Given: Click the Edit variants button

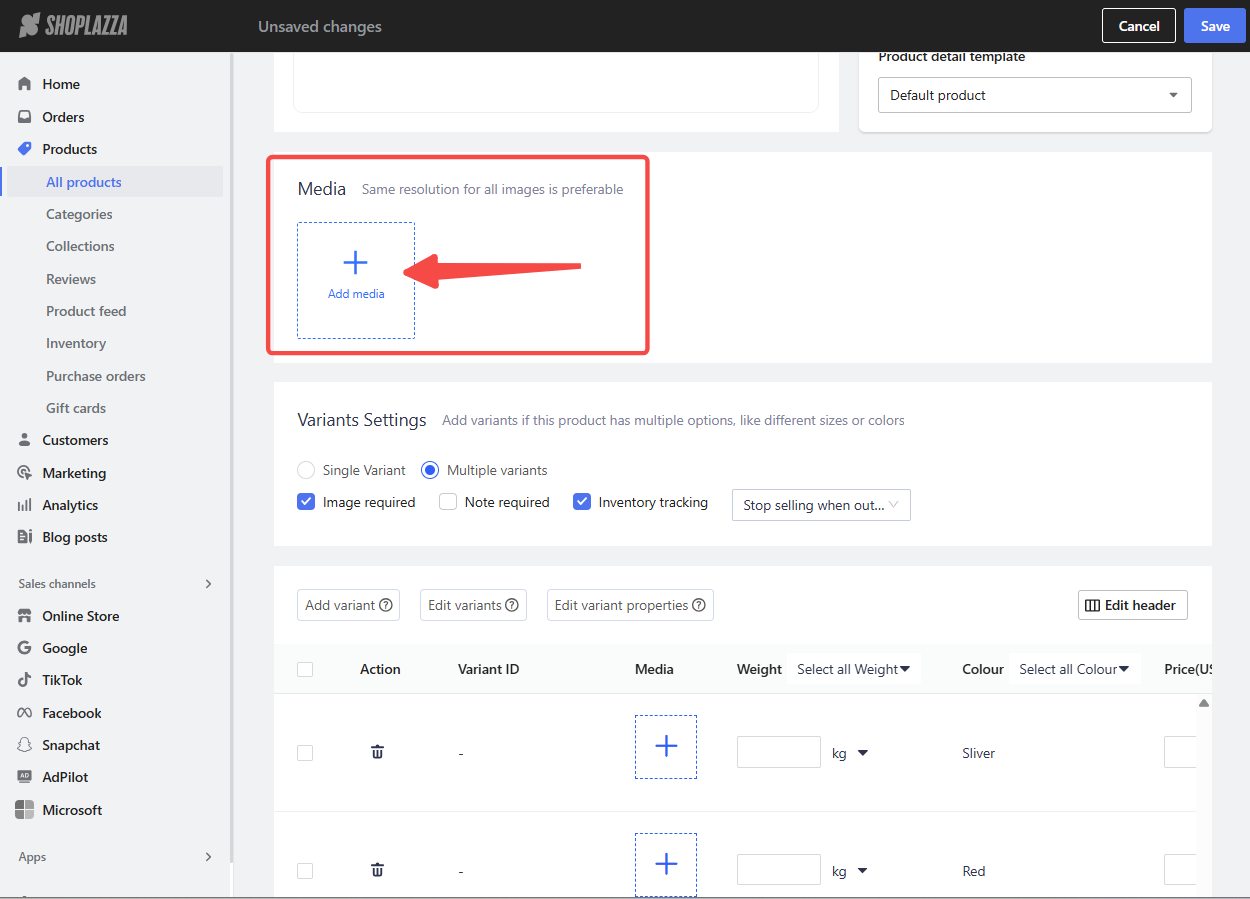Looking at the screenshot, I should (473, 605).
